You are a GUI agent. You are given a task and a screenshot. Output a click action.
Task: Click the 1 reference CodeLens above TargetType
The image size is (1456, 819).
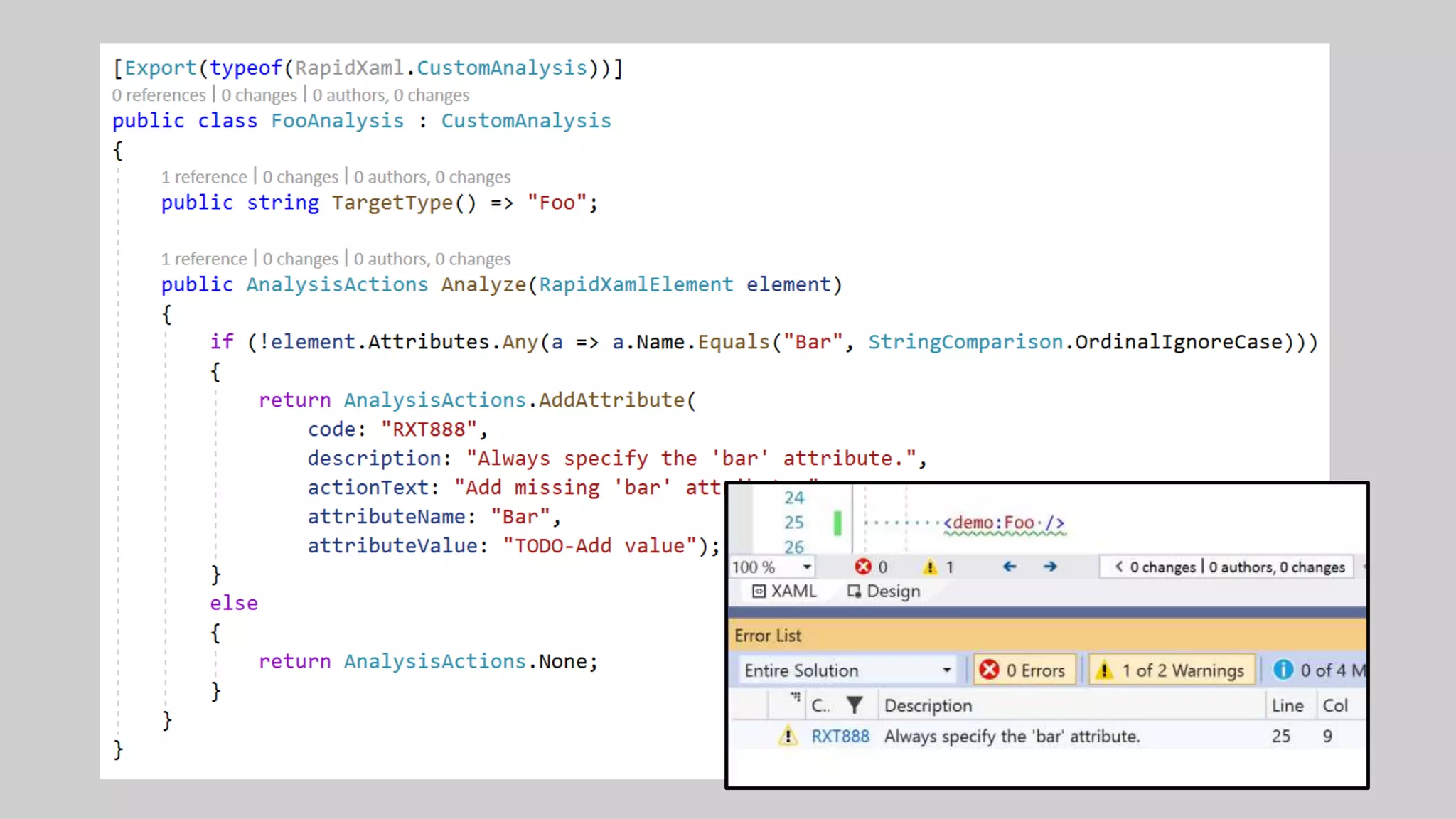[203, 177]
